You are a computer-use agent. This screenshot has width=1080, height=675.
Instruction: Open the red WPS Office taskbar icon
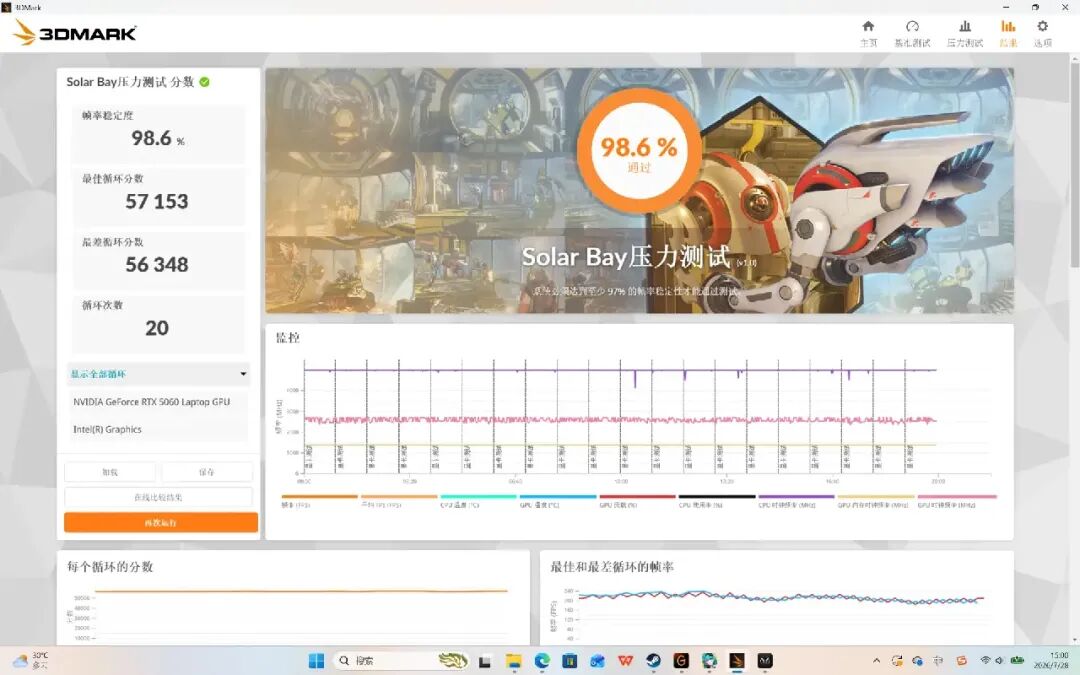pyautogui.click(x=625, y=661)
